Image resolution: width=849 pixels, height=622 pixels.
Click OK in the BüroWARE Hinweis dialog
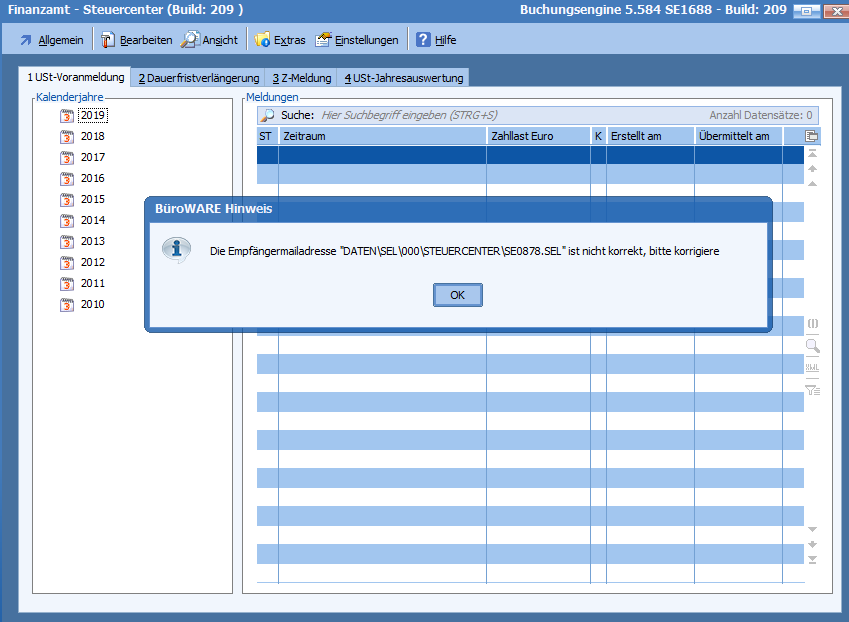[457, 295]
